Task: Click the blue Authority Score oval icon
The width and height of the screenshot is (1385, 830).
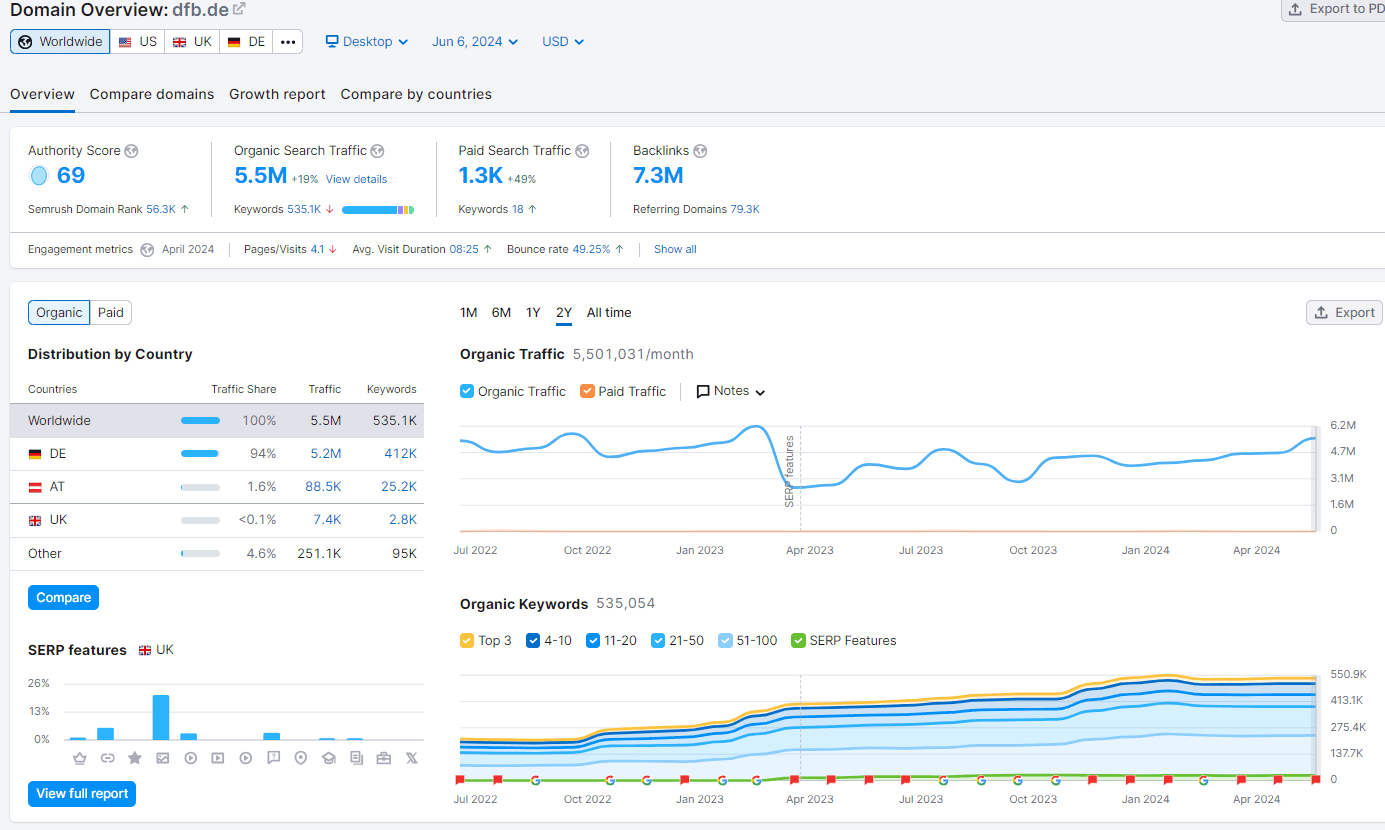Action: tap(39, 176)
